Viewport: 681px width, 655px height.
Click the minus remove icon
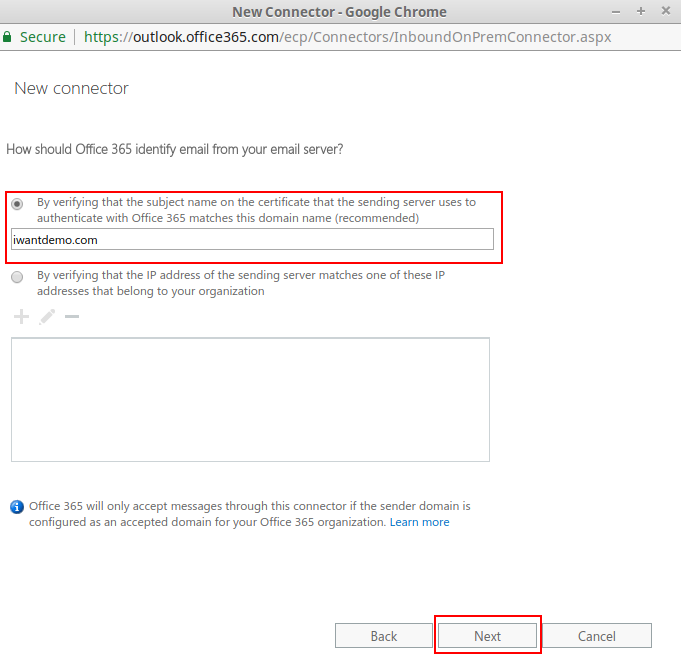[71, 317]
